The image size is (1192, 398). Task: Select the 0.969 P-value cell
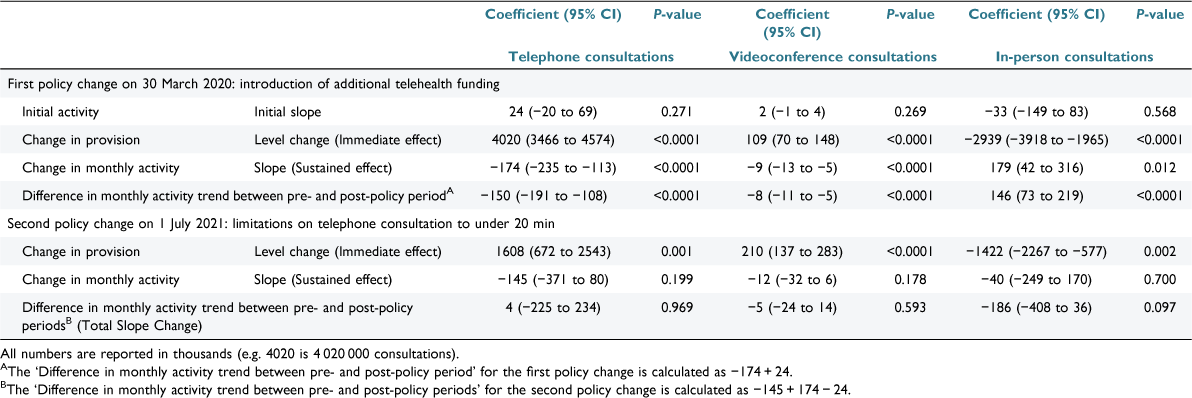point(675,310)
